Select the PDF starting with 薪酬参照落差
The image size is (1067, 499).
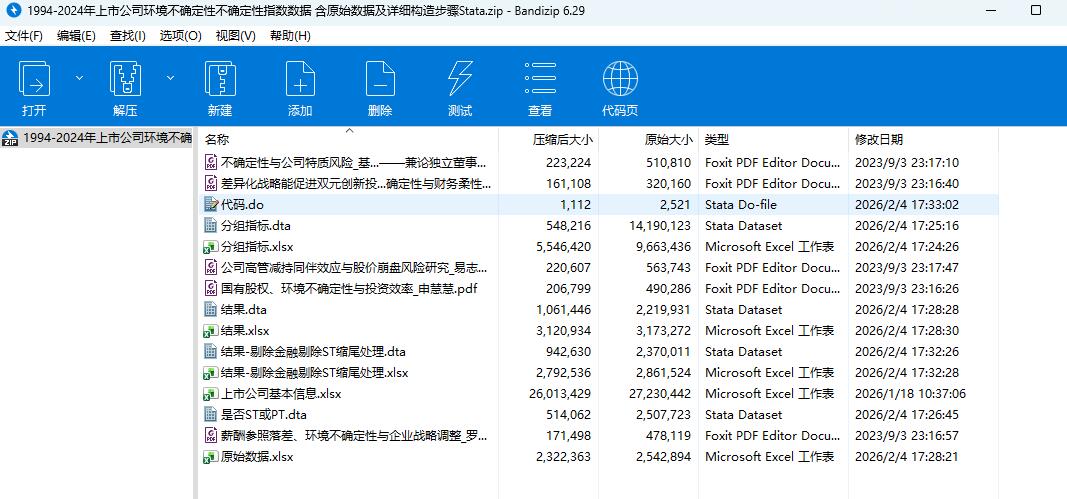click(x=355, y=436)
